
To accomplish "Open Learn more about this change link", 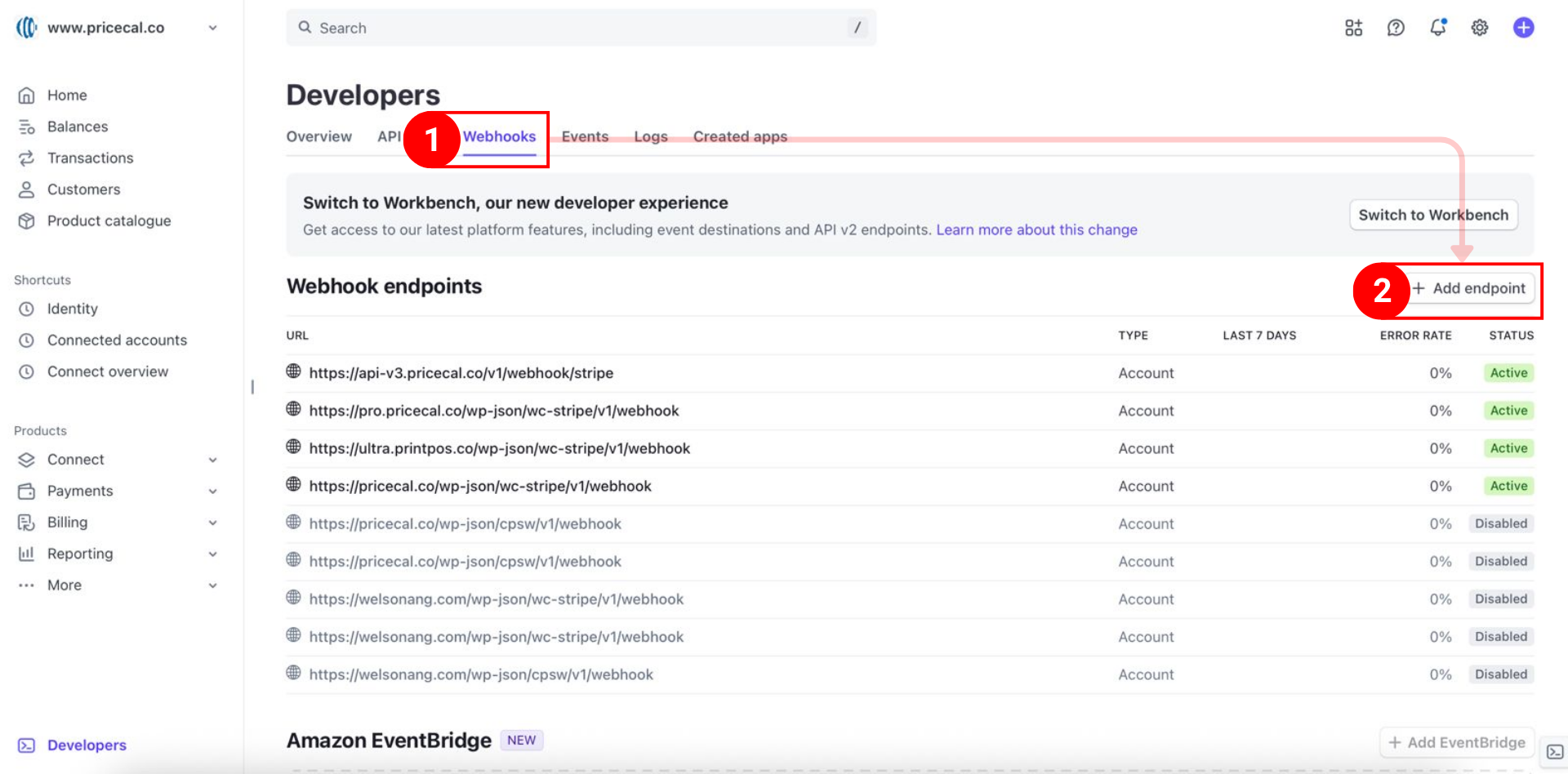I will coord(1036,229).
